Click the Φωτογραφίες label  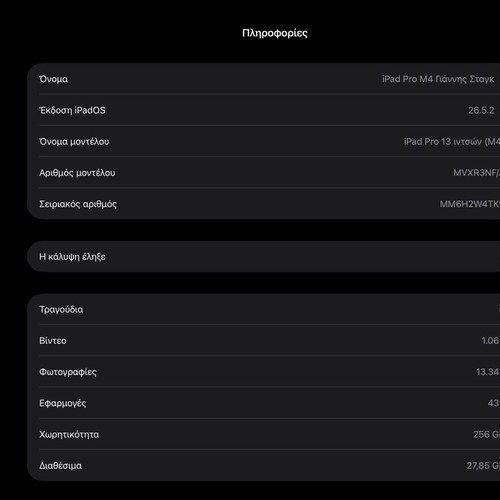pos(68,372)
